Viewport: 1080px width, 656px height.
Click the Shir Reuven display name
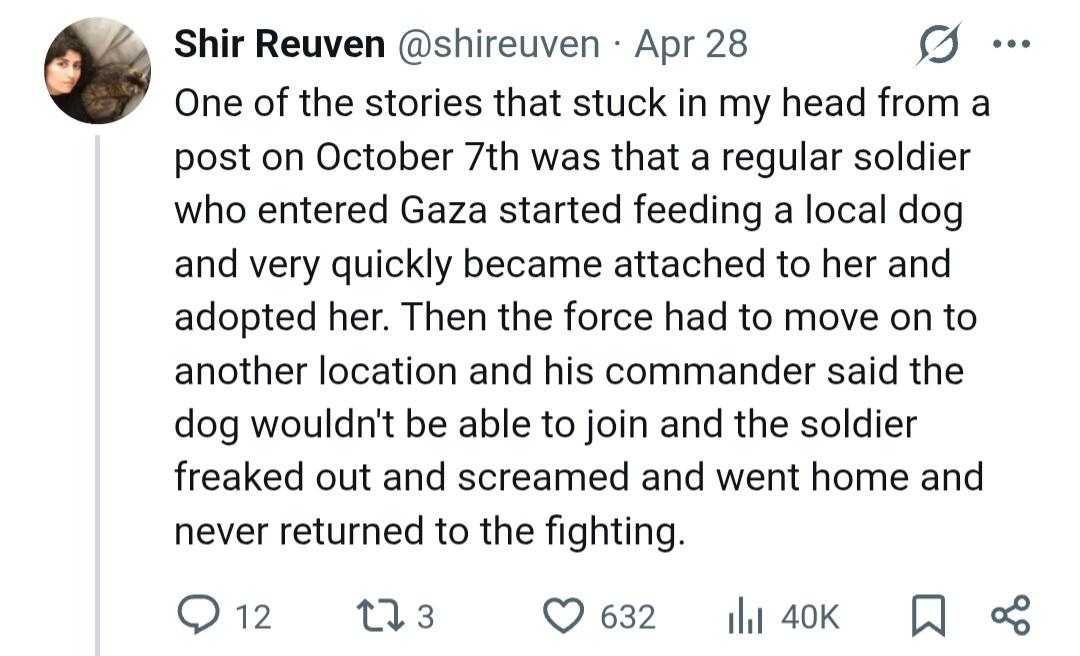click(279, 45)
